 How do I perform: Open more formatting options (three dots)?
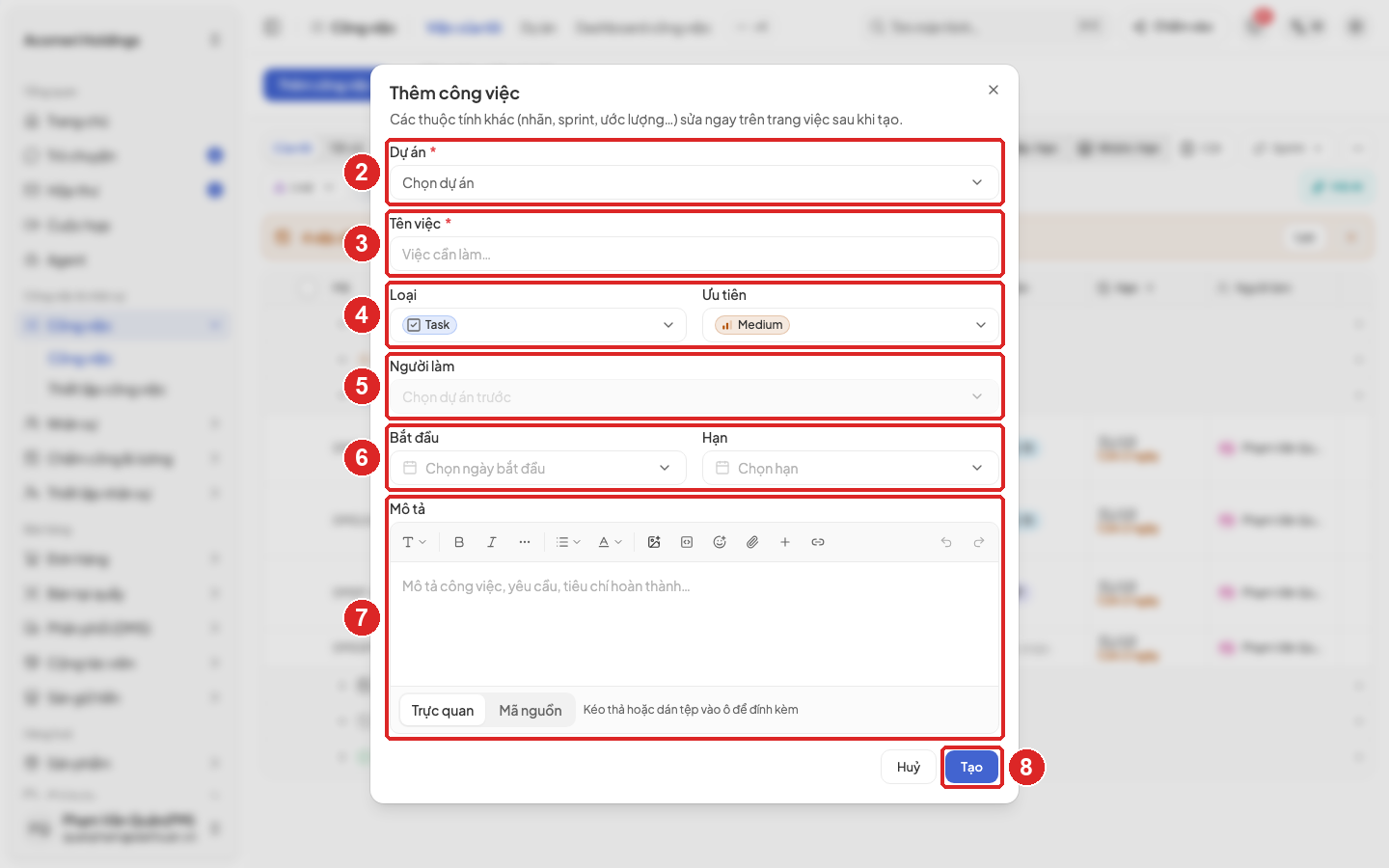(525, 542)
